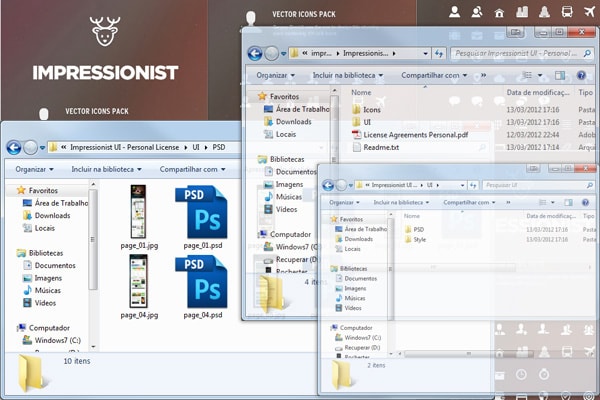This screenshot has height=400, width=600.
Task: Click the deer logo above IMPRESSIONIST
Action: pyautogui.click(x=105, y=31)
